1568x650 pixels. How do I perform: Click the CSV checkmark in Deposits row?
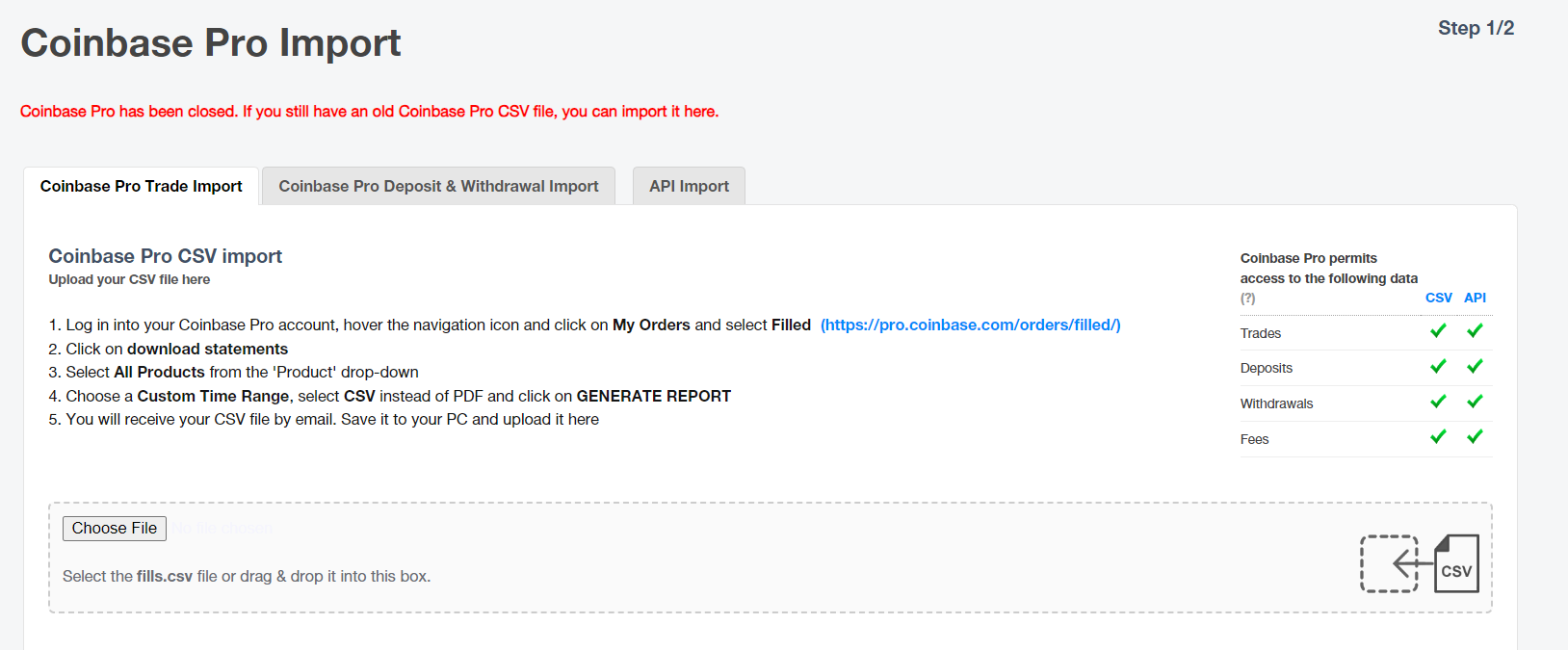point(1438,367)
